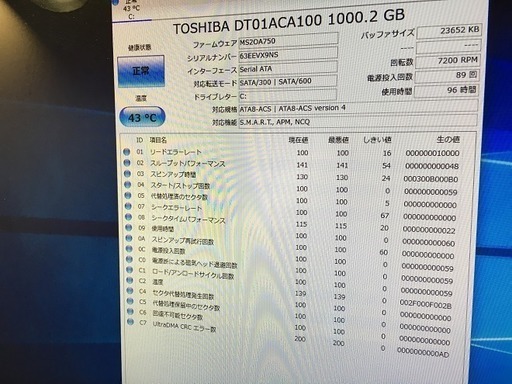
Task: Click the blue 正常 health status button
Action: [x=141, y=71]
